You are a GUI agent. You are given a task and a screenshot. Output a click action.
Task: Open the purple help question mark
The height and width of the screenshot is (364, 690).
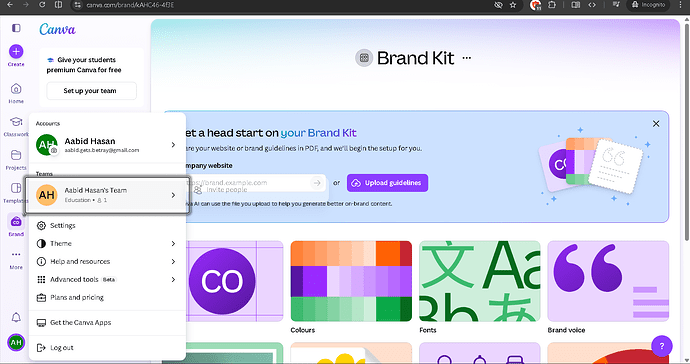click(x=661, y=346)
